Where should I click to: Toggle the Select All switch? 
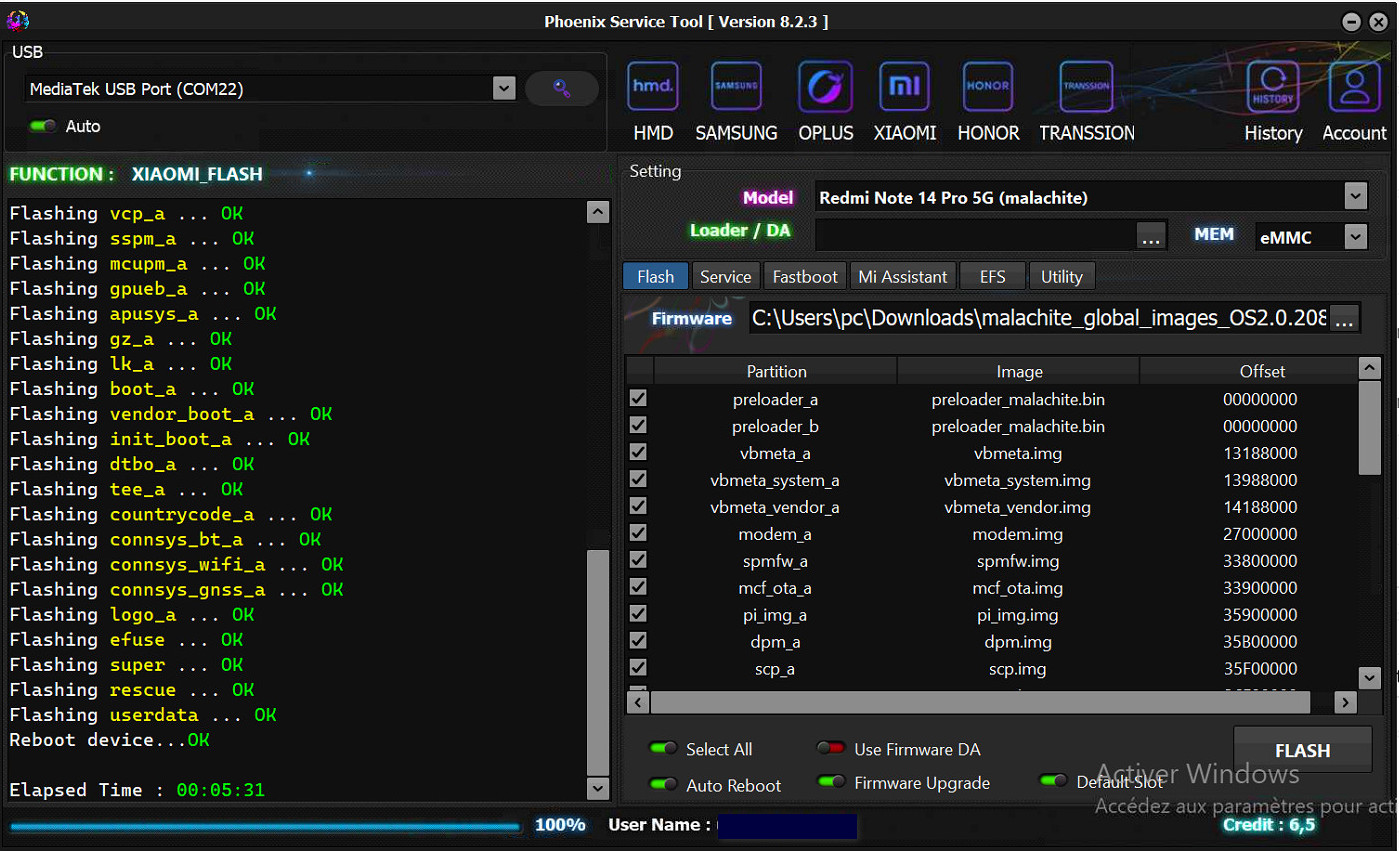[663, 749]
